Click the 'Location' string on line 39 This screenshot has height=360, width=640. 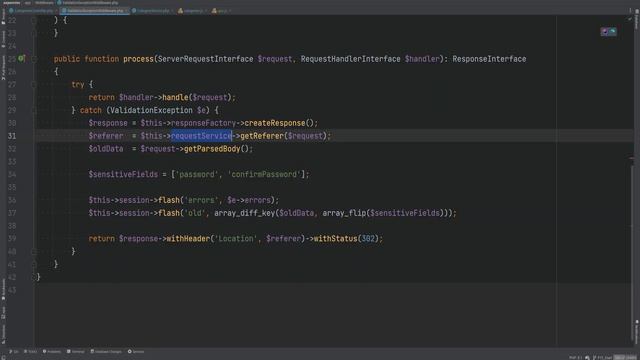[x=236, y=239]
